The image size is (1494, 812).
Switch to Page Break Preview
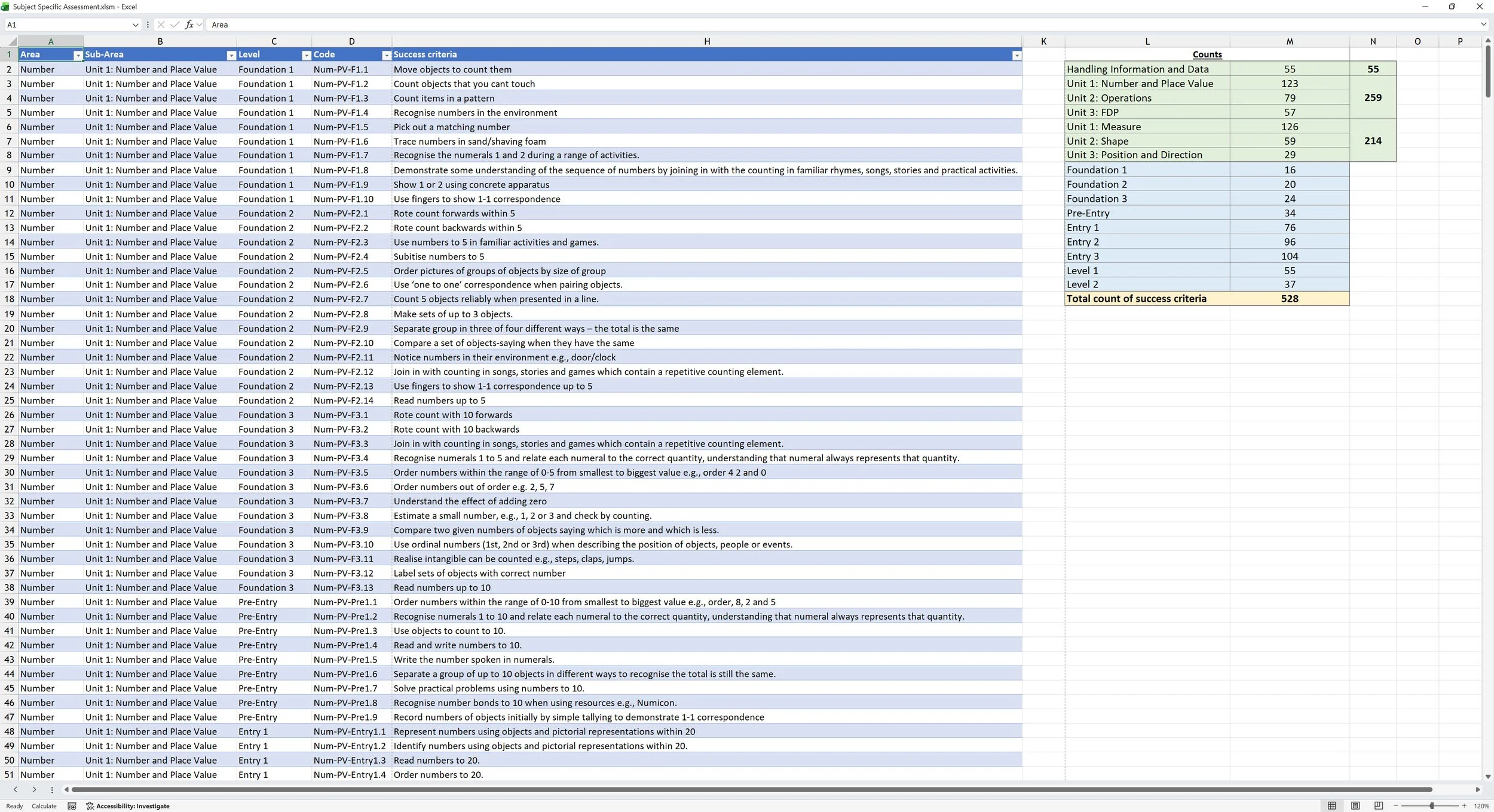click(1379, 805)
